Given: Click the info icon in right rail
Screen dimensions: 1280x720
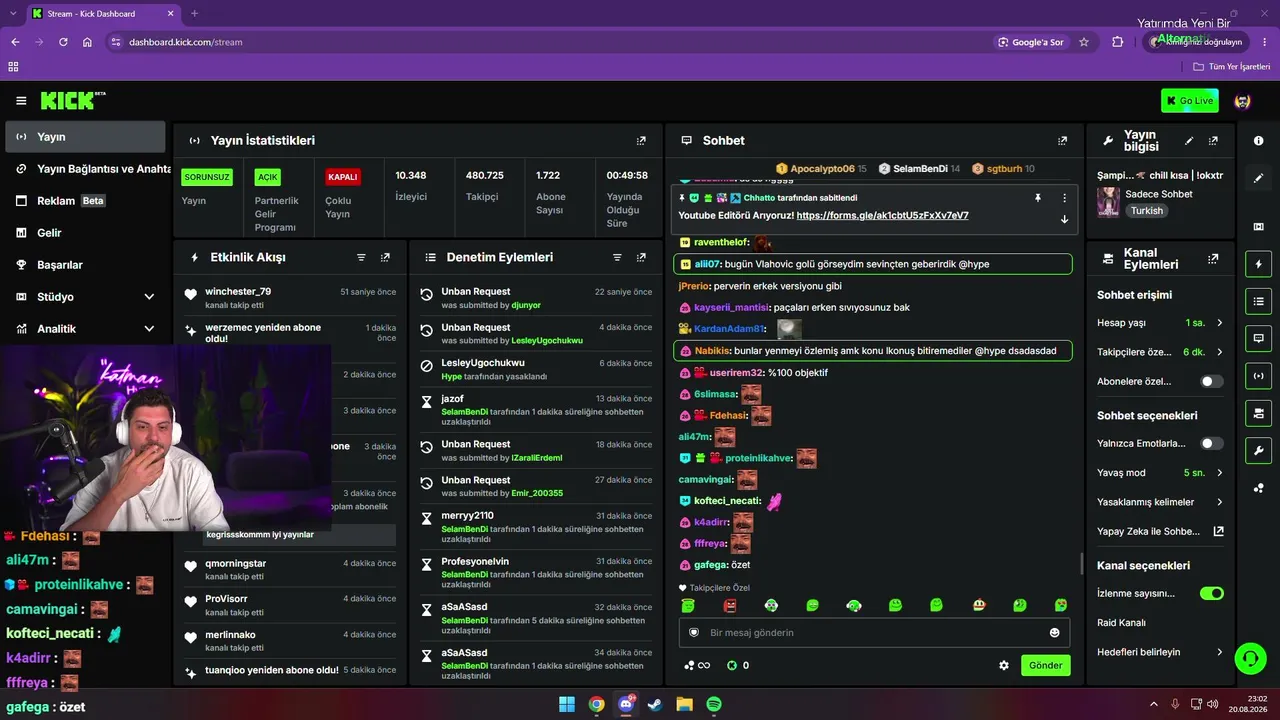Looking at the screenshot, I should pos(1258,141).
